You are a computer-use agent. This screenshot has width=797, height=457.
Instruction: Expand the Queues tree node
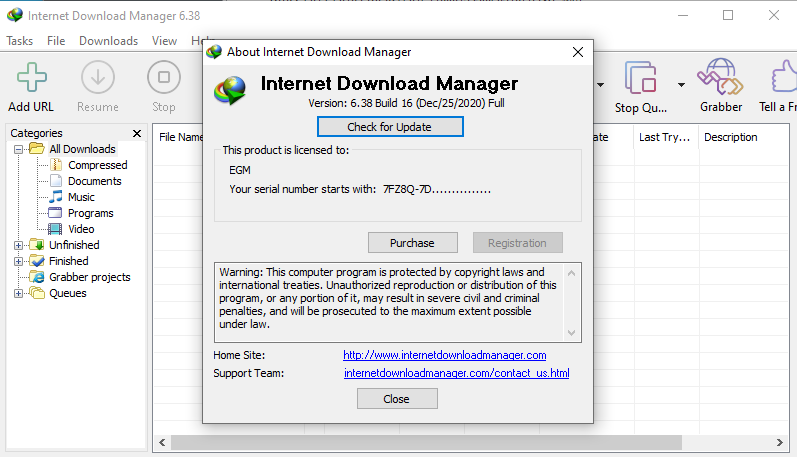point(18,293)
